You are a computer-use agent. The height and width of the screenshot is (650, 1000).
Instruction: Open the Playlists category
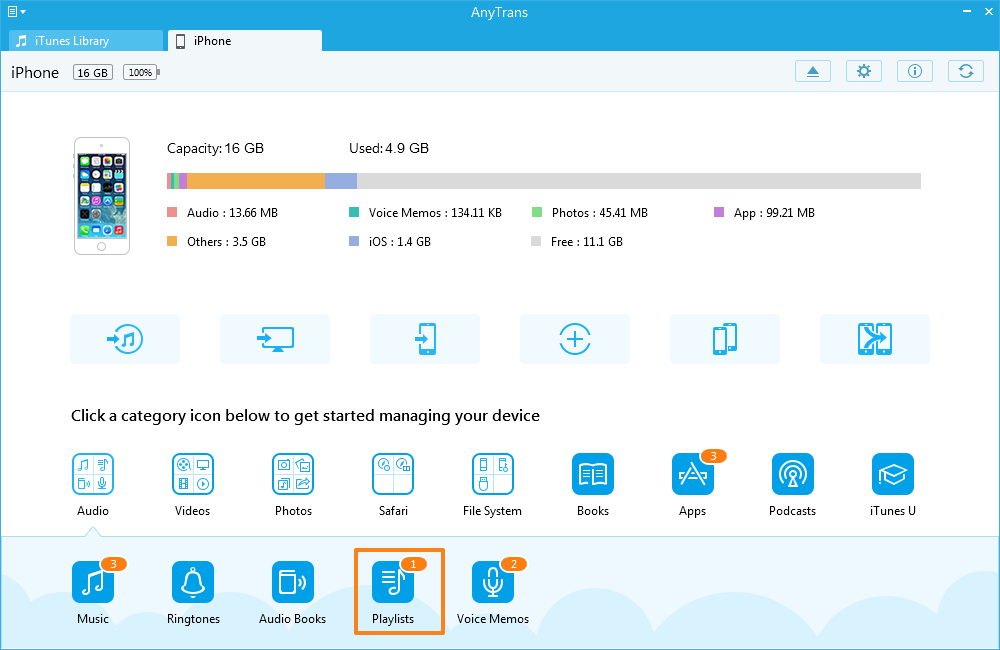393,582
